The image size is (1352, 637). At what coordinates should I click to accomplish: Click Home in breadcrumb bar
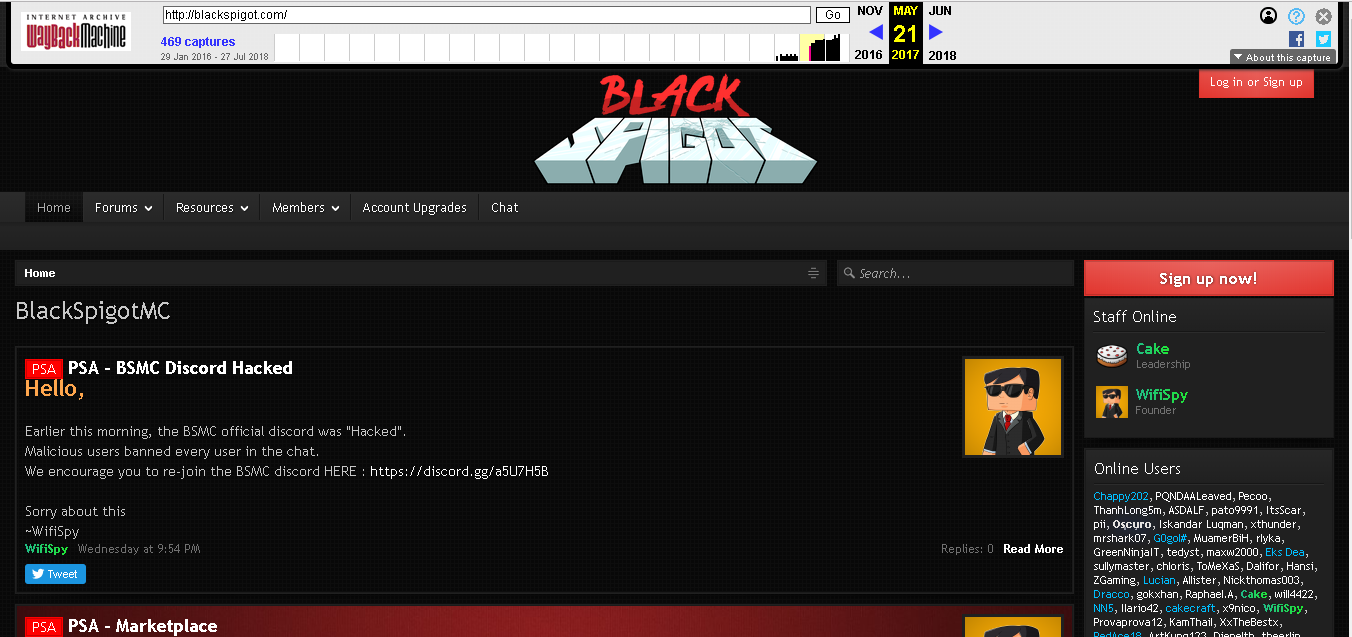click(40, 273)
